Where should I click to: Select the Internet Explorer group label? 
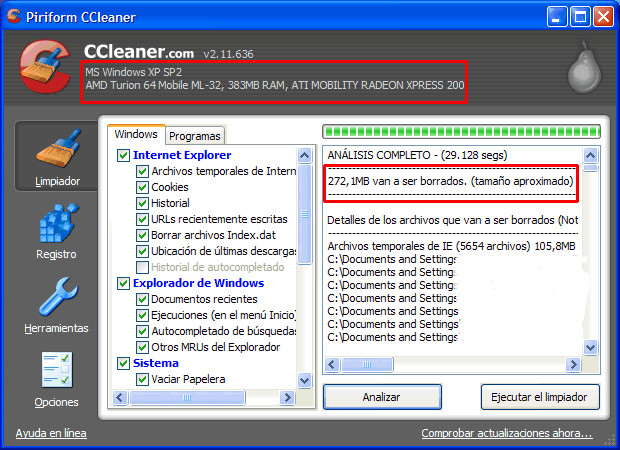tap(182, 155)
